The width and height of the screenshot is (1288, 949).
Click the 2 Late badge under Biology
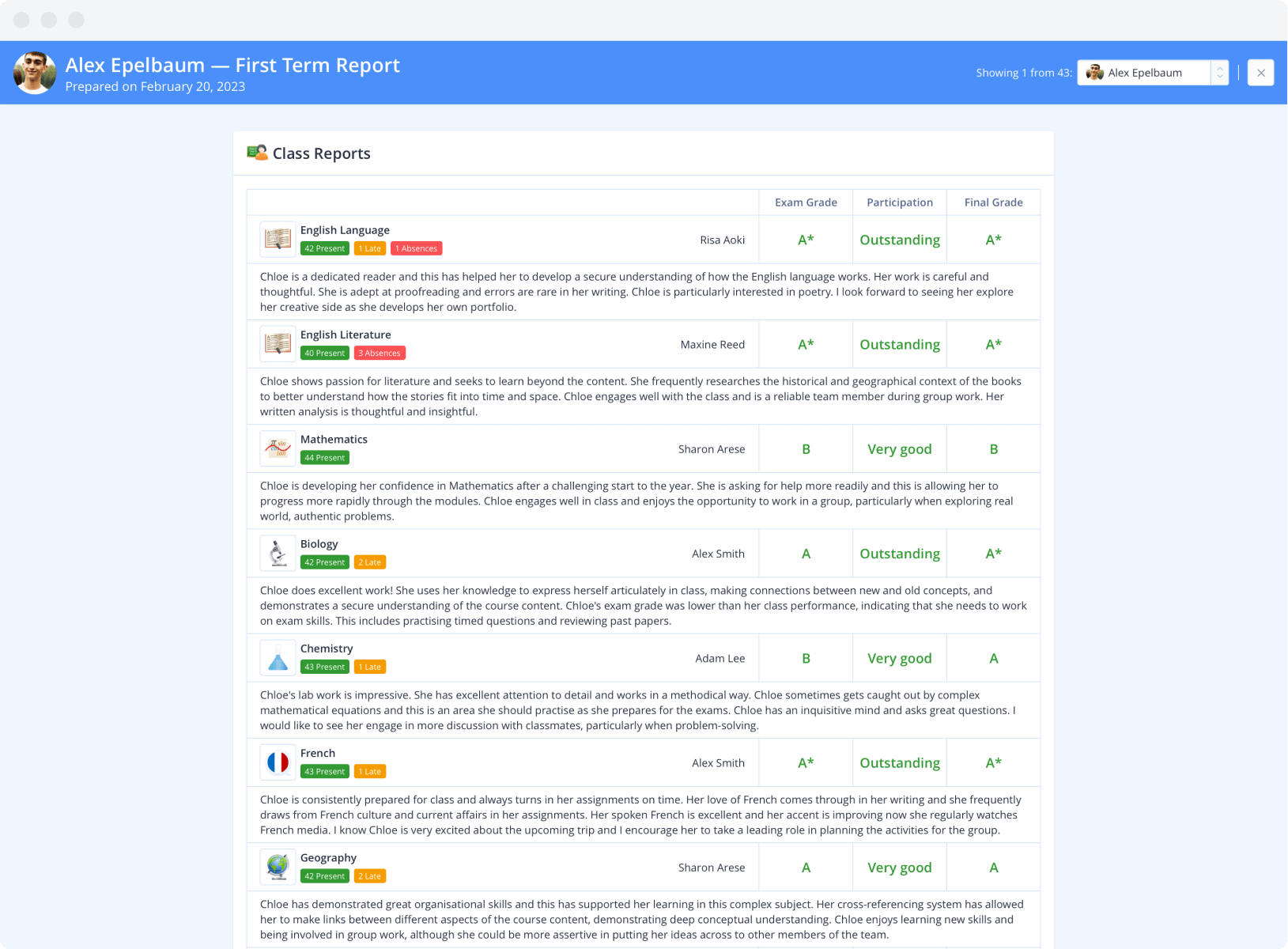369,562
